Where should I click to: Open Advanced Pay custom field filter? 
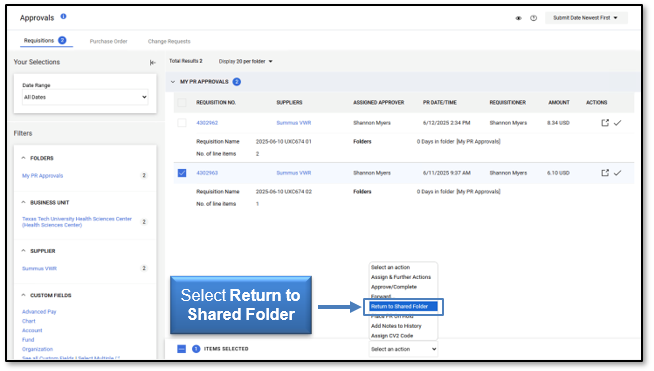click(x=39, y=312)
